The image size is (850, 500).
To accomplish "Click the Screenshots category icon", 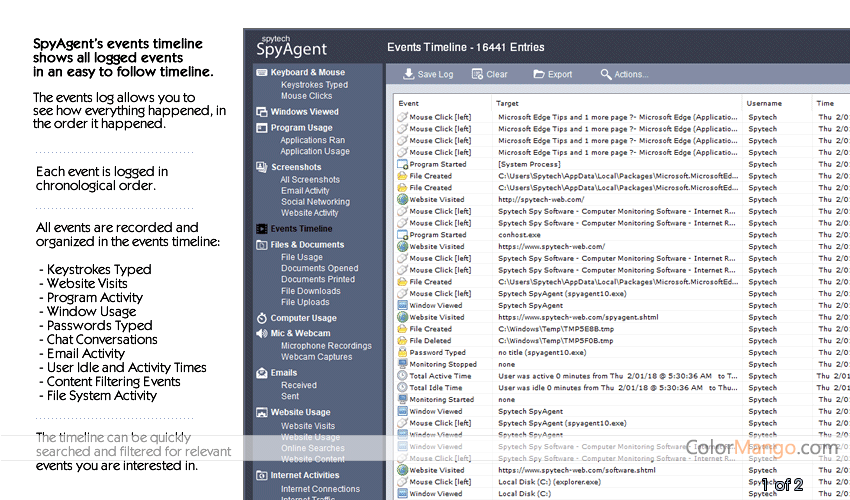I will (261, 167).
